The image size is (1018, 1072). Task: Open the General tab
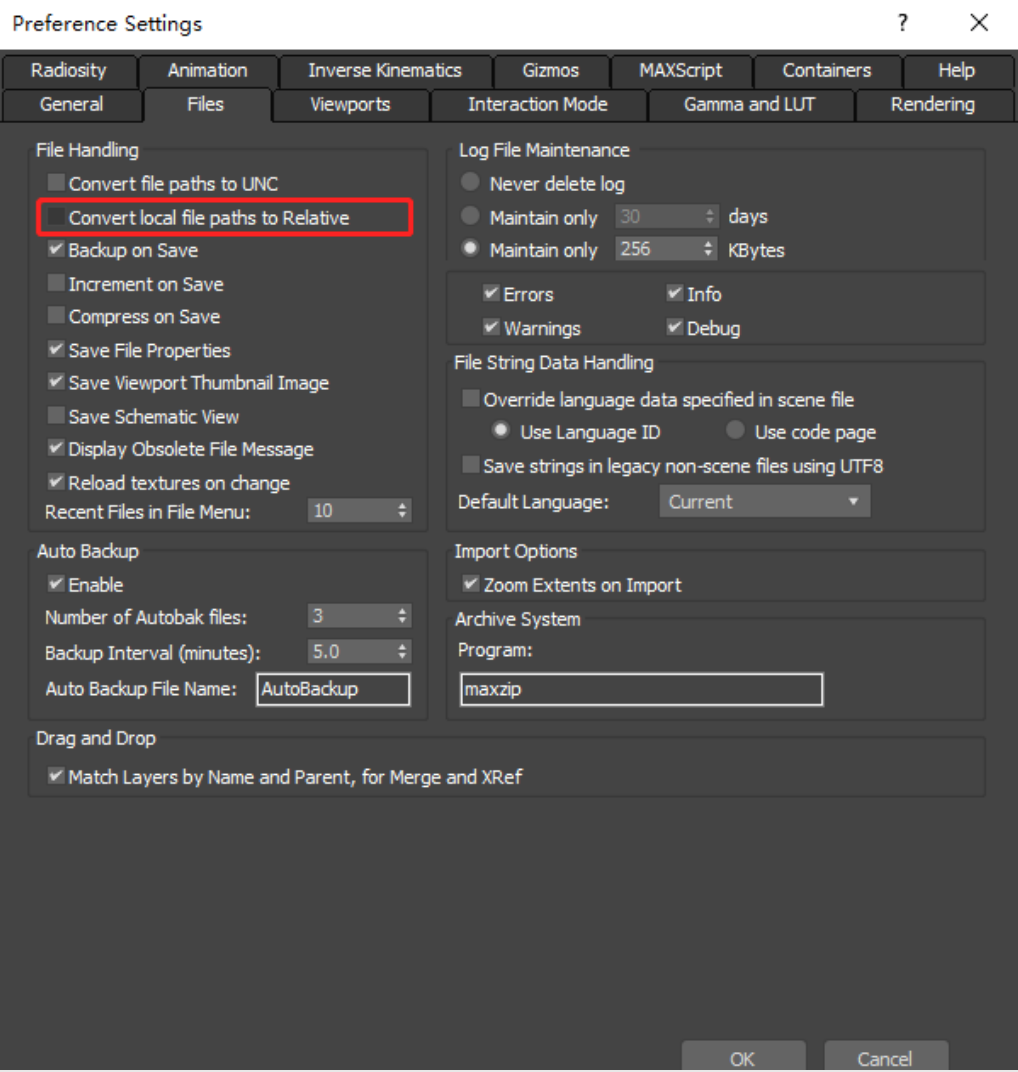point(72,105)
